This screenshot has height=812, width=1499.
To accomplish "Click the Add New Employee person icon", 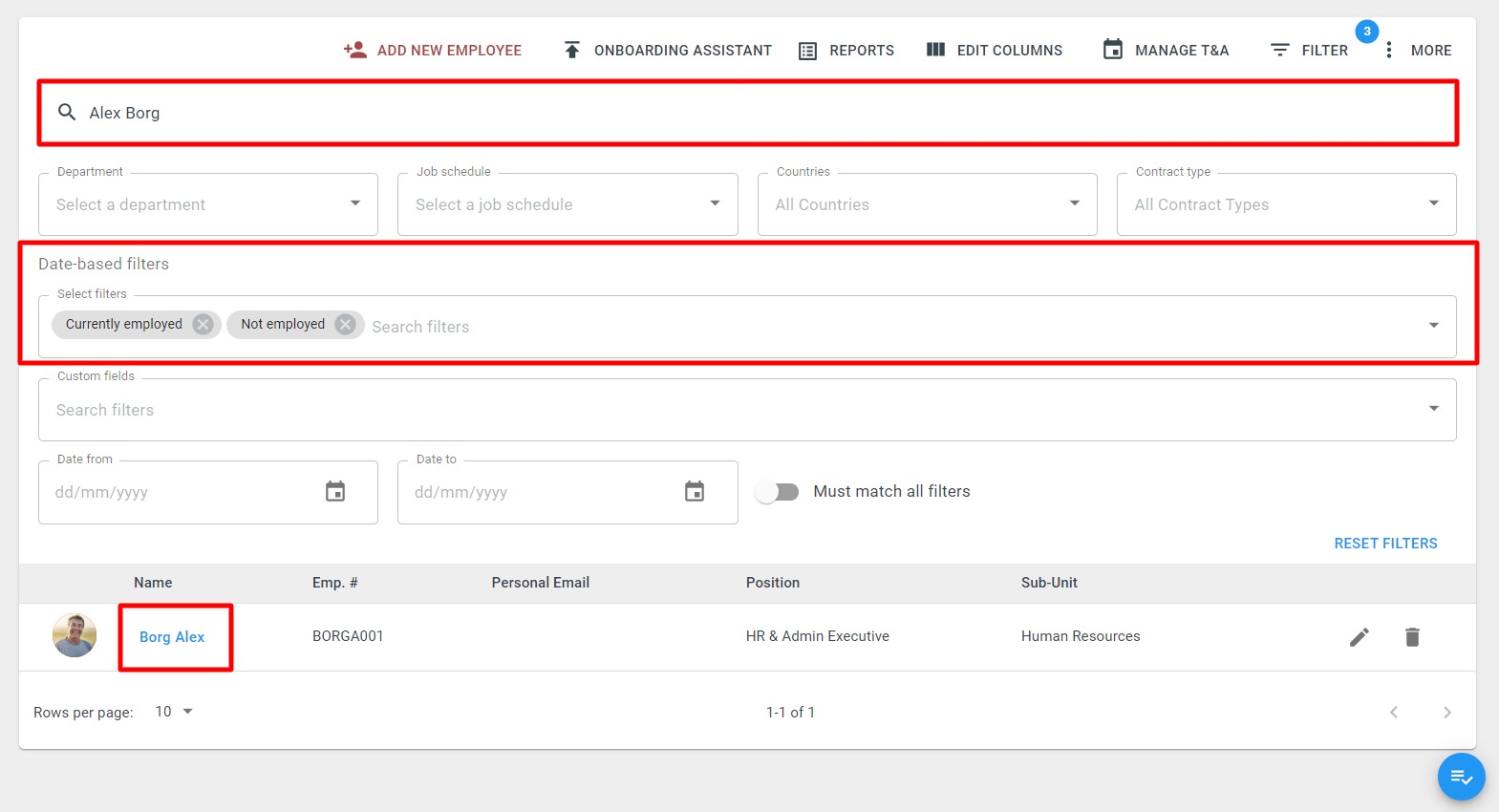I will tap(355, 50).
